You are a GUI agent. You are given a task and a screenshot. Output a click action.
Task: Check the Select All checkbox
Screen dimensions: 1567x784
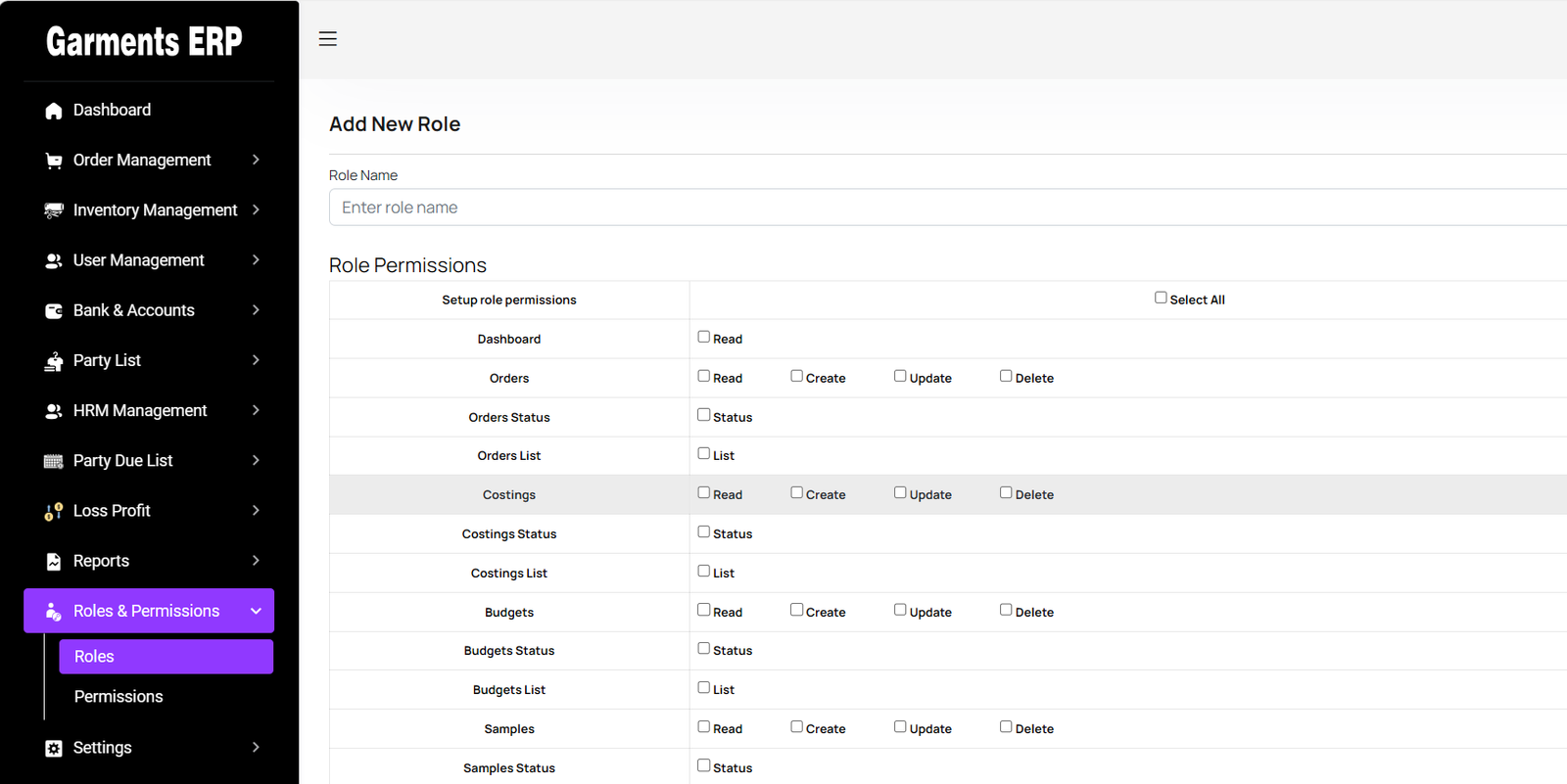1161,298
